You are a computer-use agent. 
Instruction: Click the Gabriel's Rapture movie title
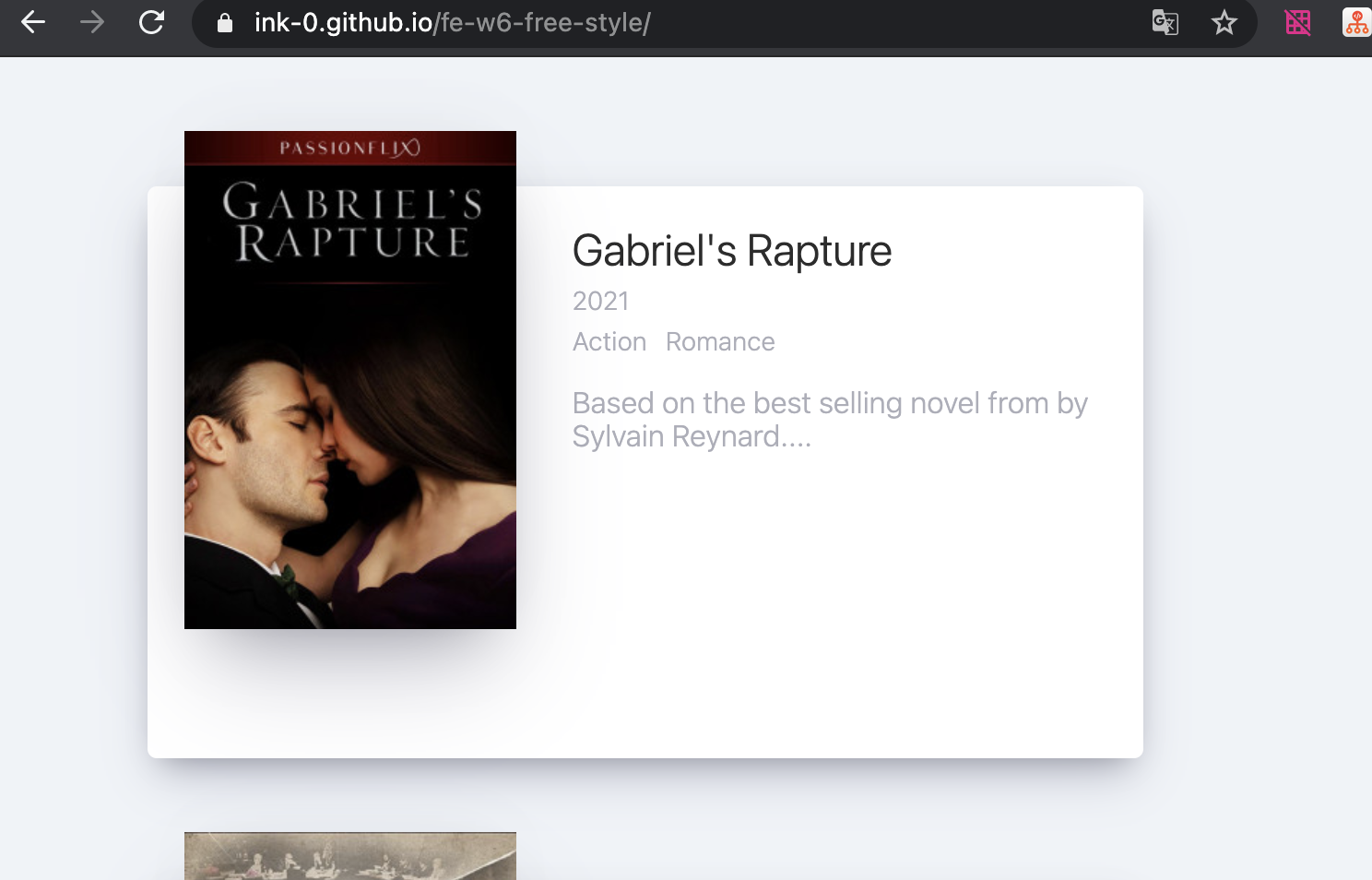tap(732, 251)
